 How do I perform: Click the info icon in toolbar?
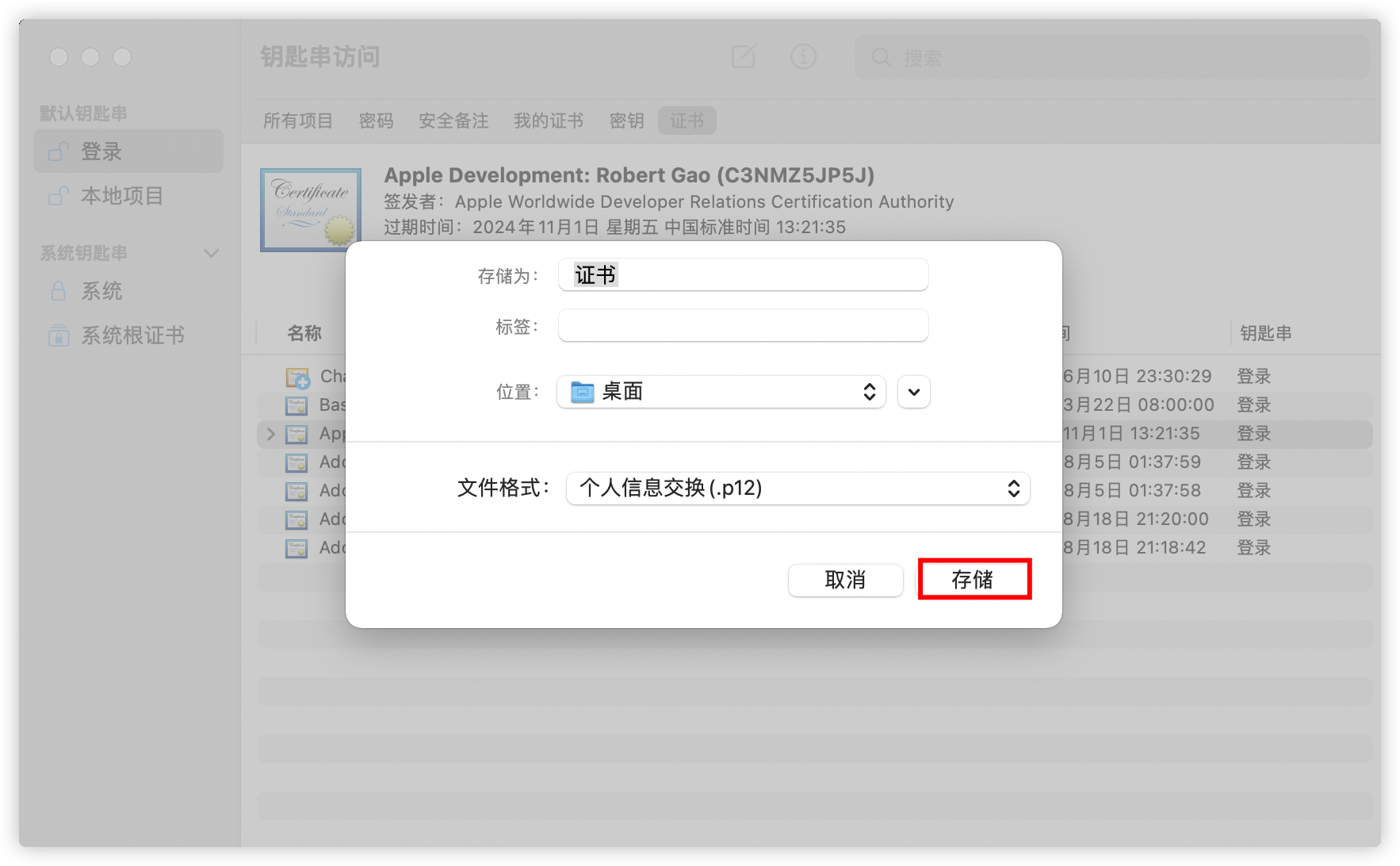click(x=803, y=56)
